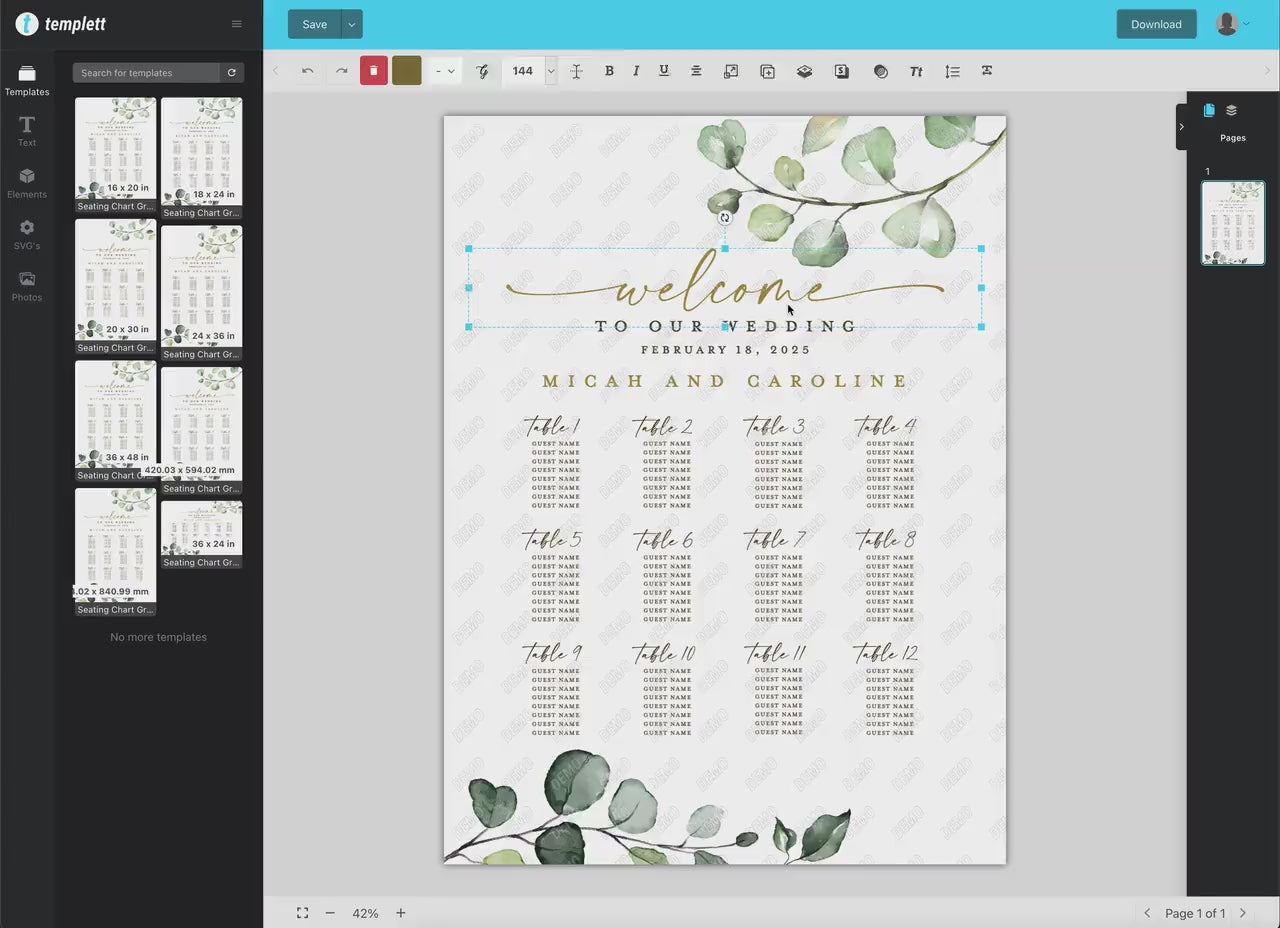1280x928 pixels.
Task: Open the olive text color swatch
Action: pos(407,71)
